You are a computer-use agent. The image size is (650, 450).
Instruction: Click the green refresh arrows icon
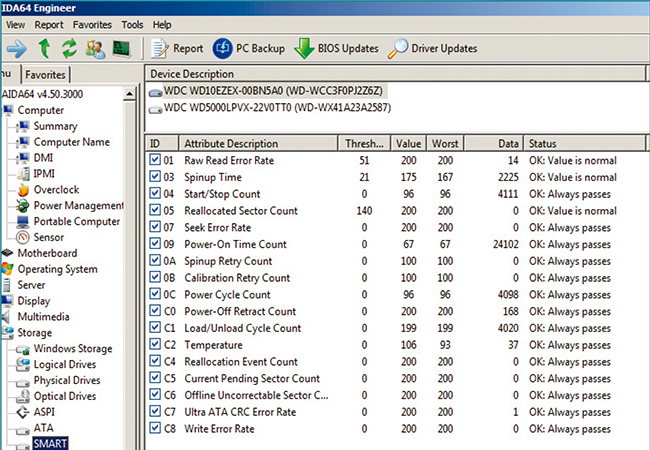coord(70,48)
